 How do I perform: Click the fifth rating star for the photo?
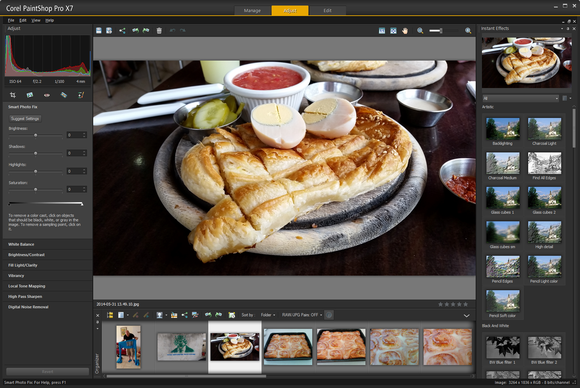click(x=466, y=304)
